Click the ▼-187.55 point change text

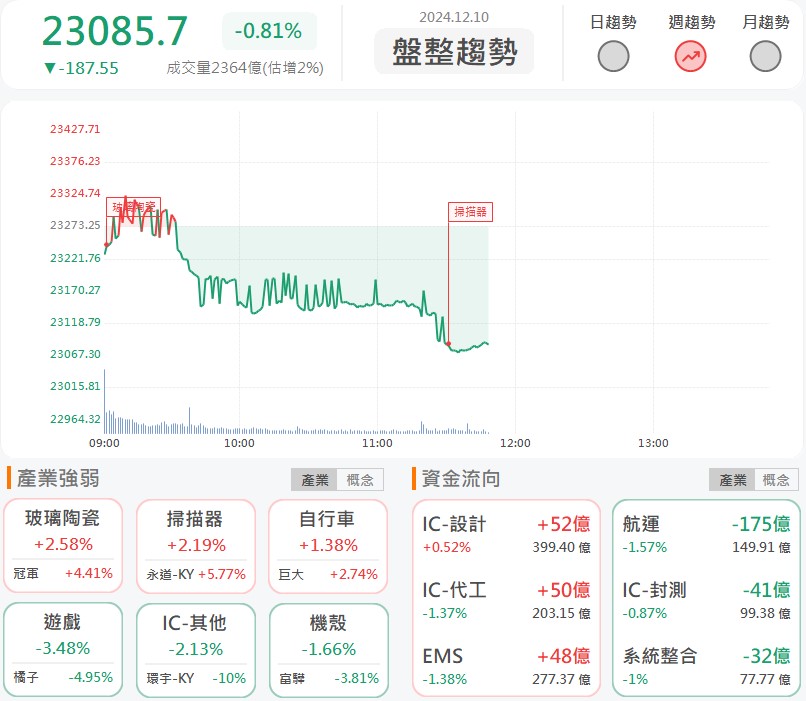pos(81,68)
